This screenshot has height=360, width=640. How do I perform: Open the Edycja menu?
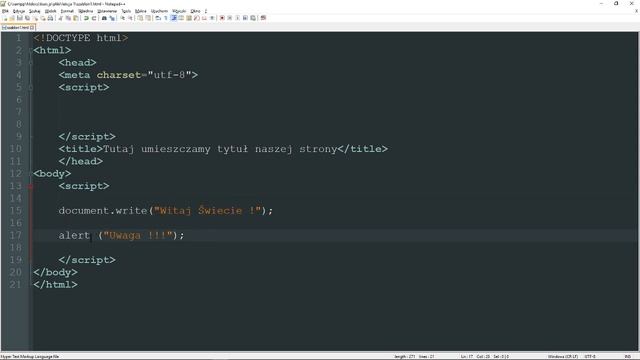point(19,11)
